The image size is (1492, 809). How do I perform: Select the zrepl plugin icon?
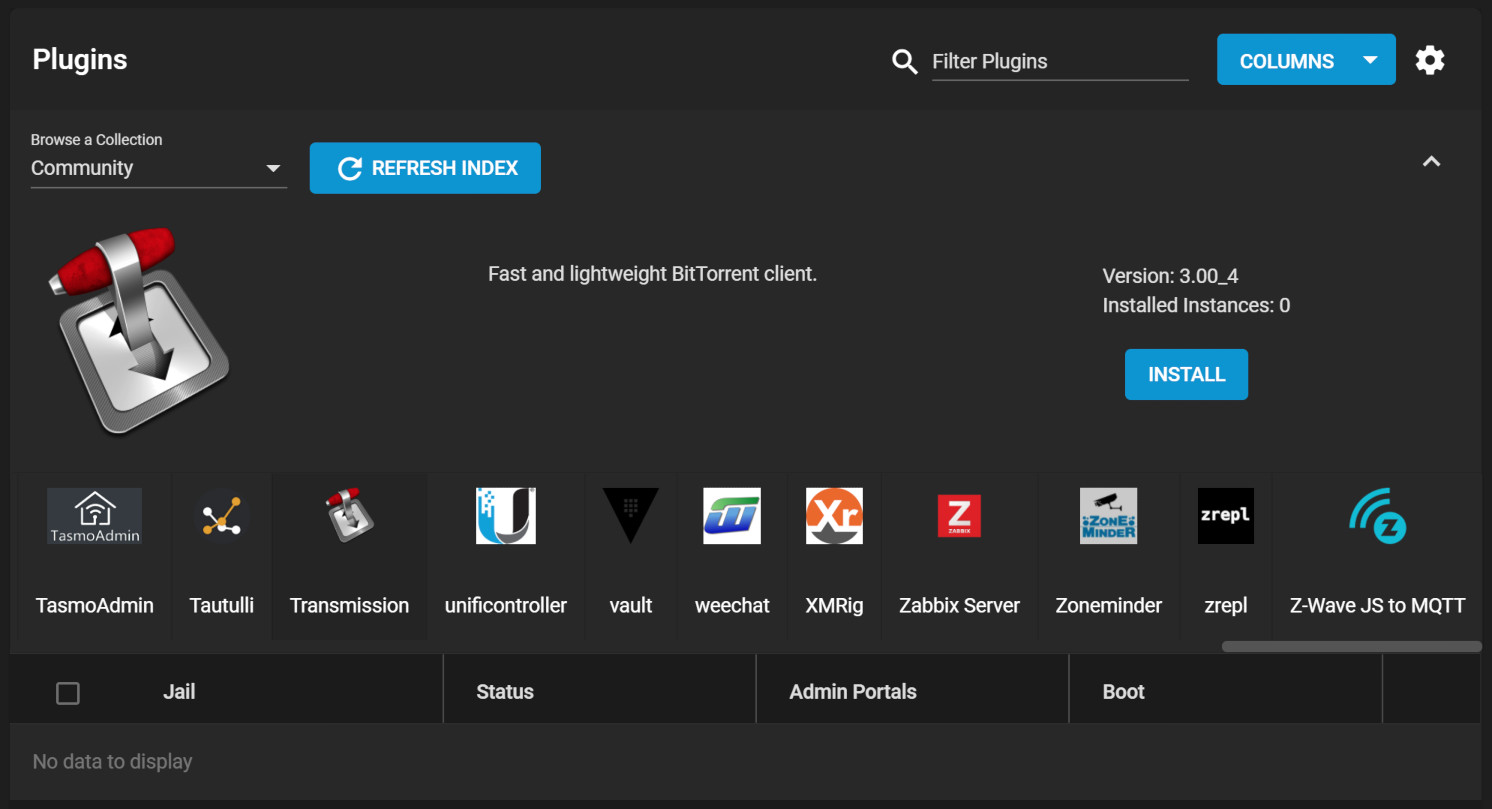[1226, 516]
